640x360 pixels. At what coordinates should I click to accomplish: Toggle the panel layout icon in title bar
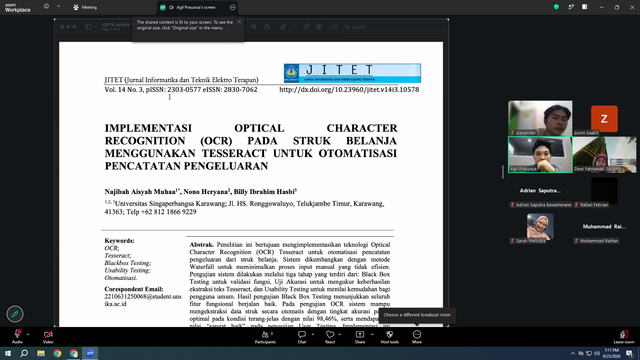pos(584,7)
